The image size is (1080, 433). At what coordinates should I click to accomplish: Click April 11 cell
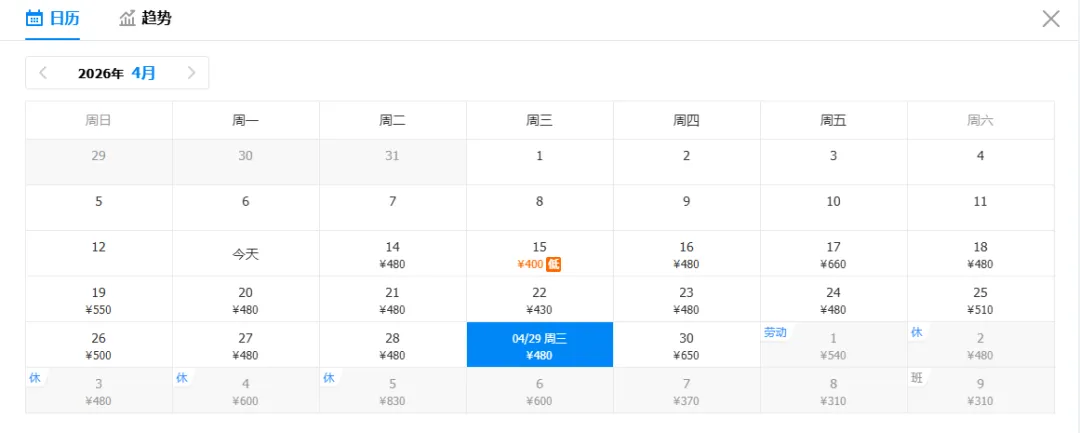click(981, 207)
